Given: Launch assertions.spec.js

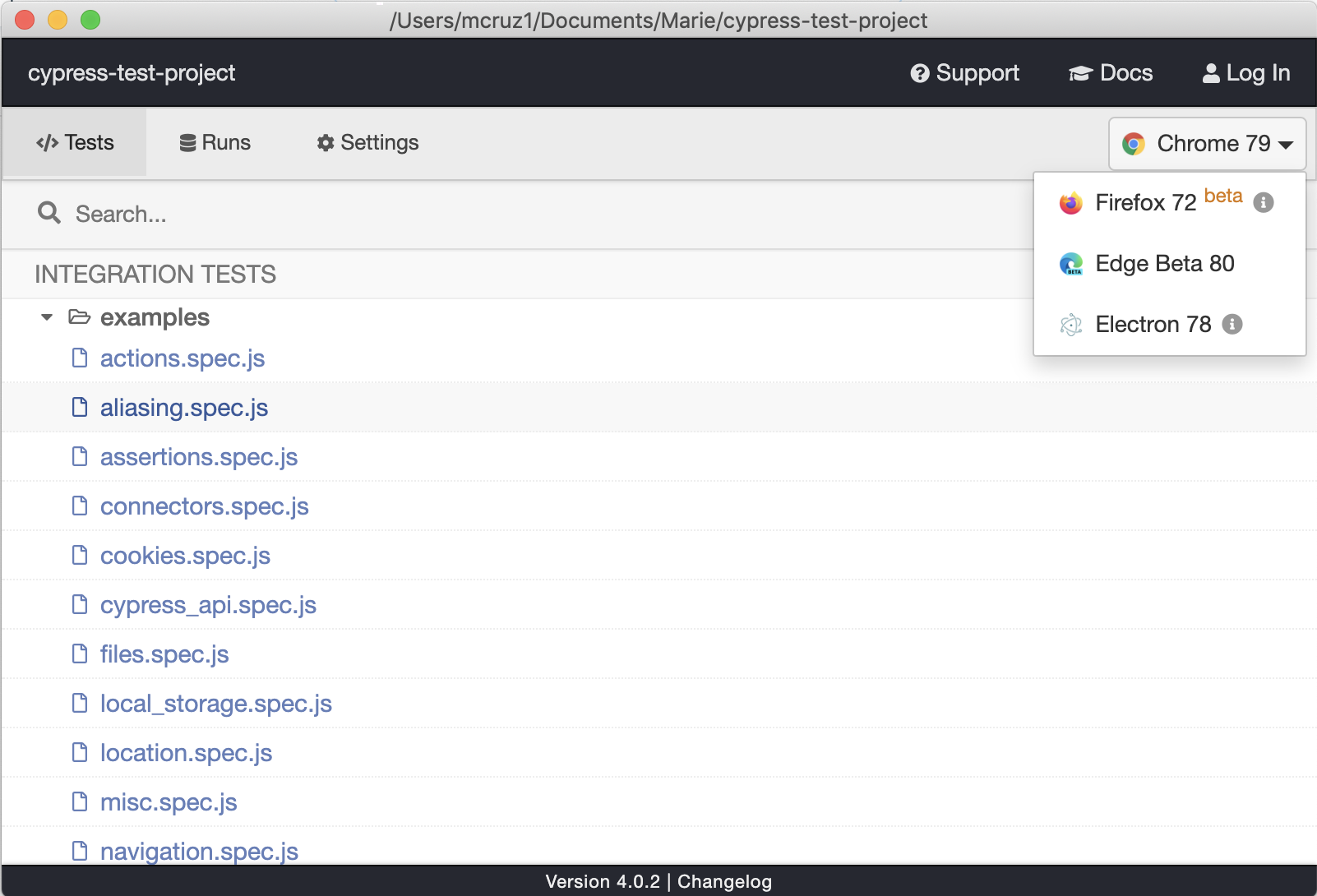Looking at the screenshot, I should tap(199, 457).
